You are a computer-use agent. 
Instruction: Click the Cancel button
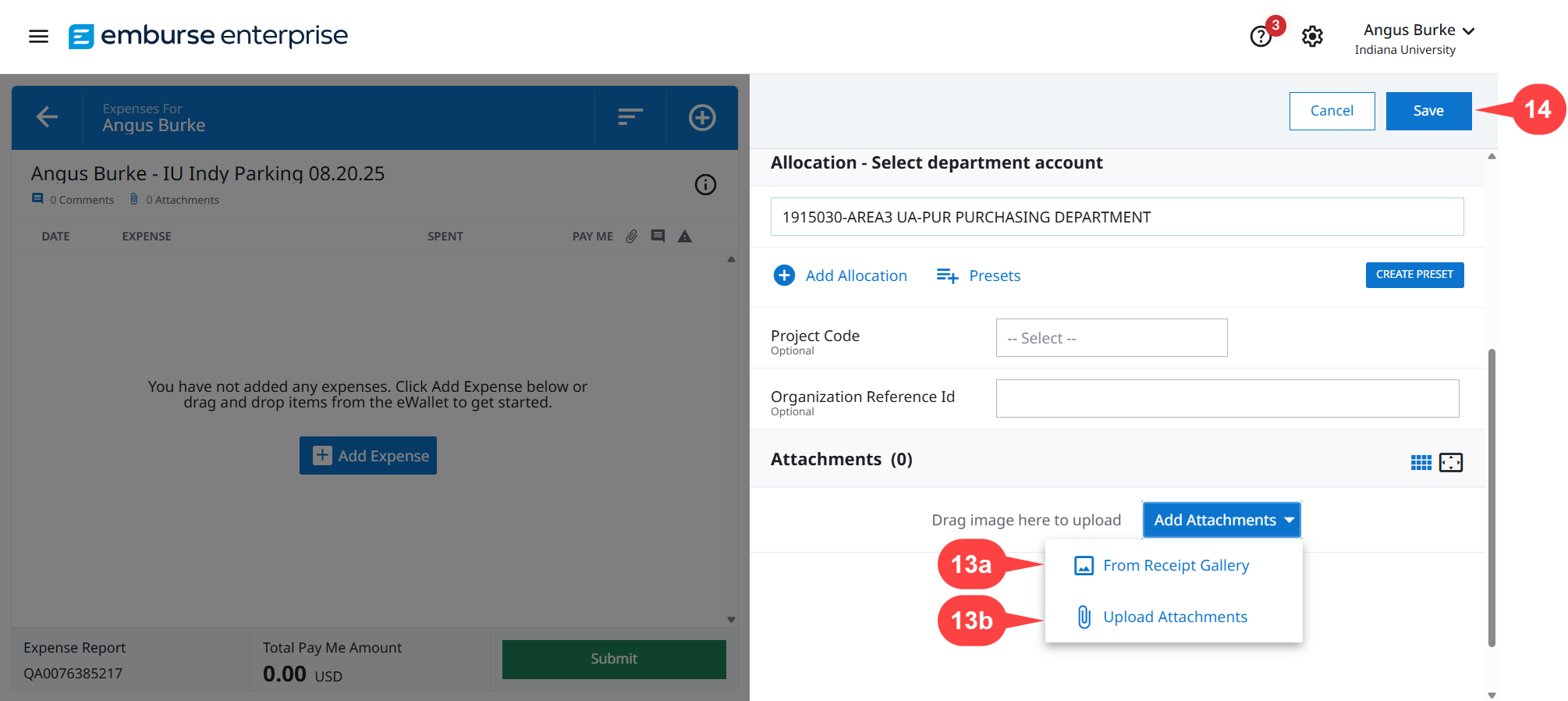1331,111
